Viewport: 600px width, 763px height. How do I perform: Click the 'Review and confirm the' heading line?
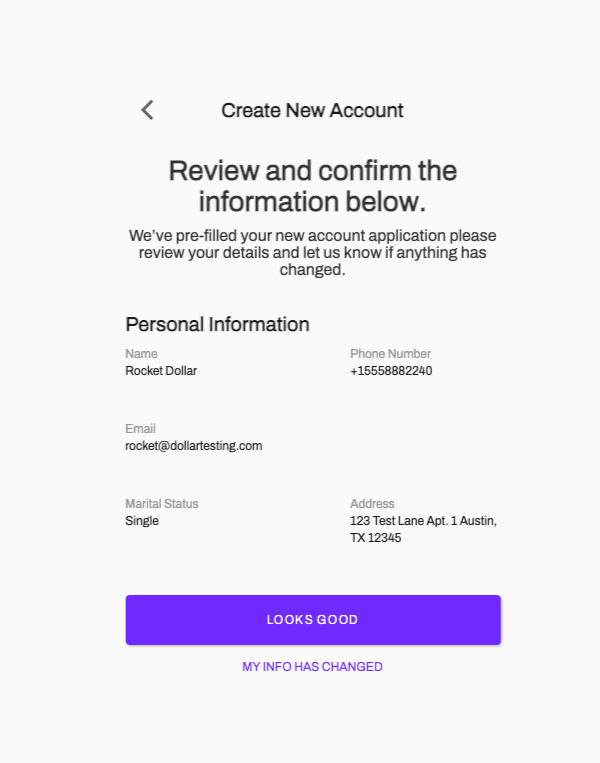pyautogui.click(x=312, y=170)
